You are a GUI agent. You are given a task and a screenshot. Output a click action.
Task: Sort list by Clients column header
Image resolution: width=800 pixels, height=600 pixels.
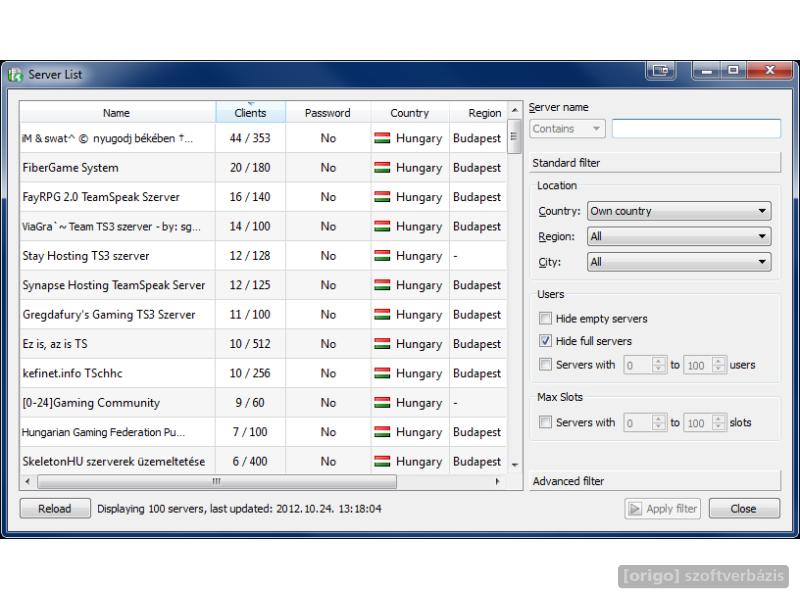pos(251,113)
